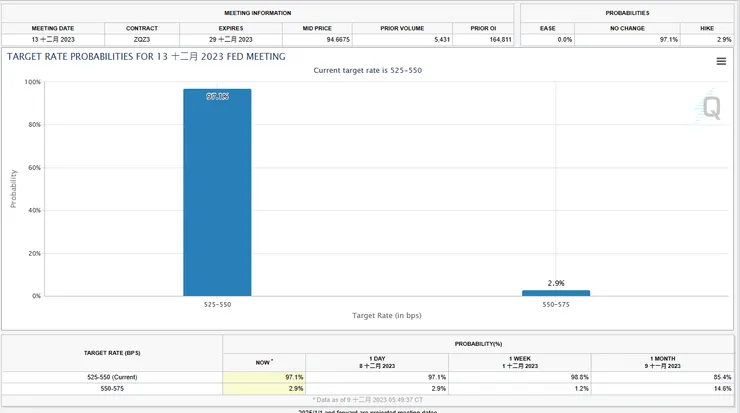Select the 525-550 (Current) row label
The height and width of the screenshot is (413, 740).
click(112, 377)
